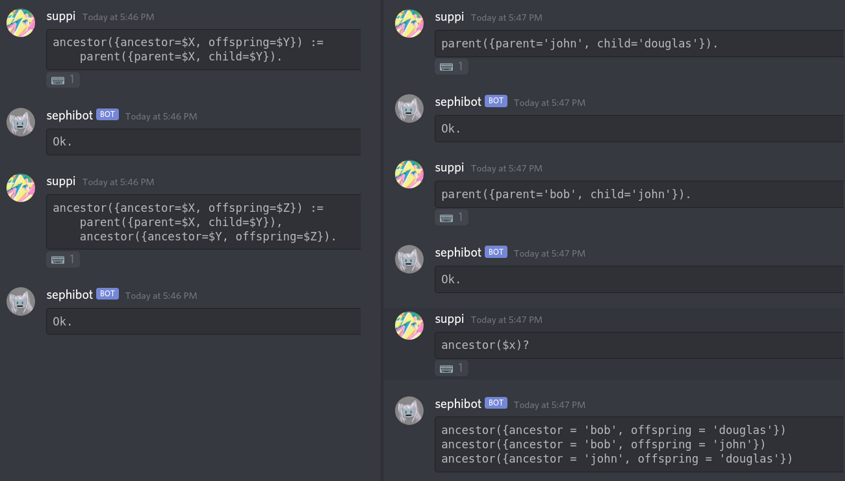The width and height of the screenshot is (845, 481).
Task: Open the sephibot username above the ancestor results
Action: 458,404
